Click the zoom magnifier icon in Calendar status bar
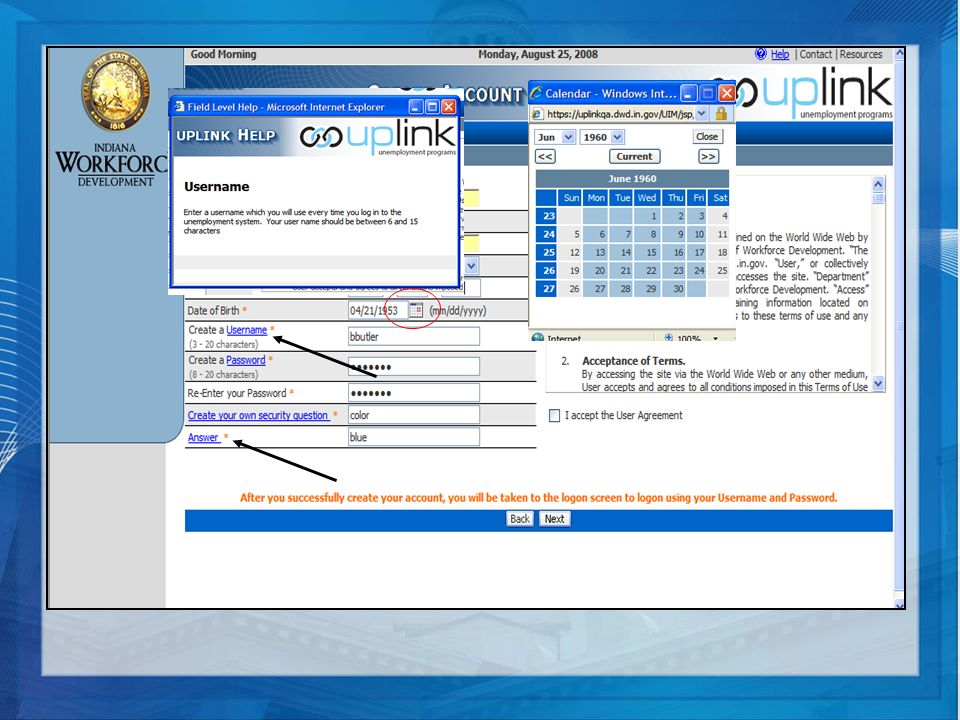The width and height of the screenshot is (960, 720). click(x=669, y=338)
